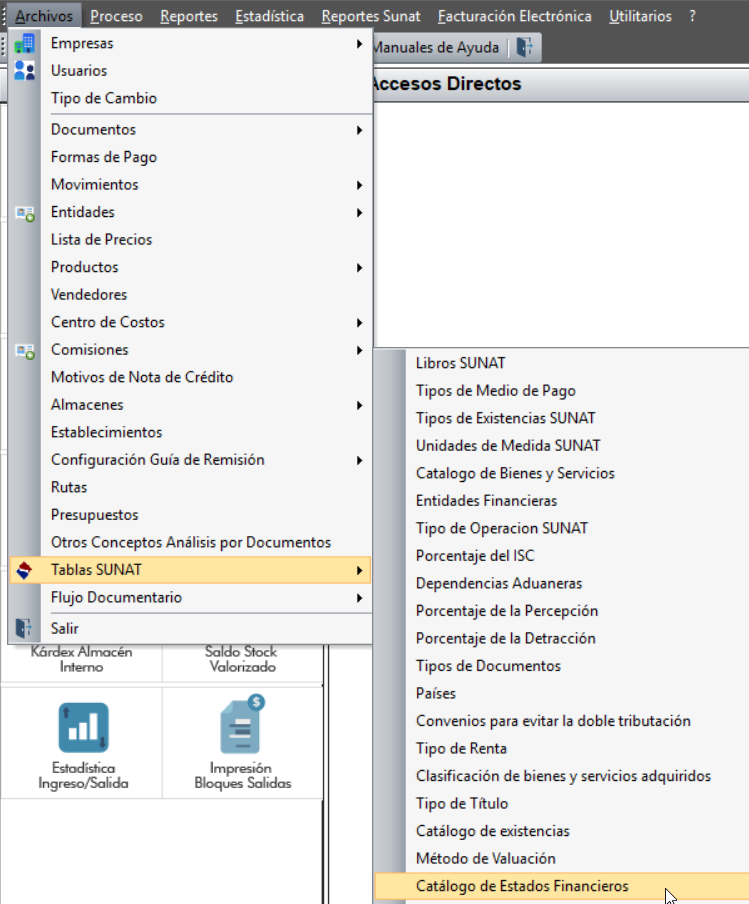Viewport: 749px width, 904px height.
Task: Select Lista de Precios entry
Action: coord(190,239)
